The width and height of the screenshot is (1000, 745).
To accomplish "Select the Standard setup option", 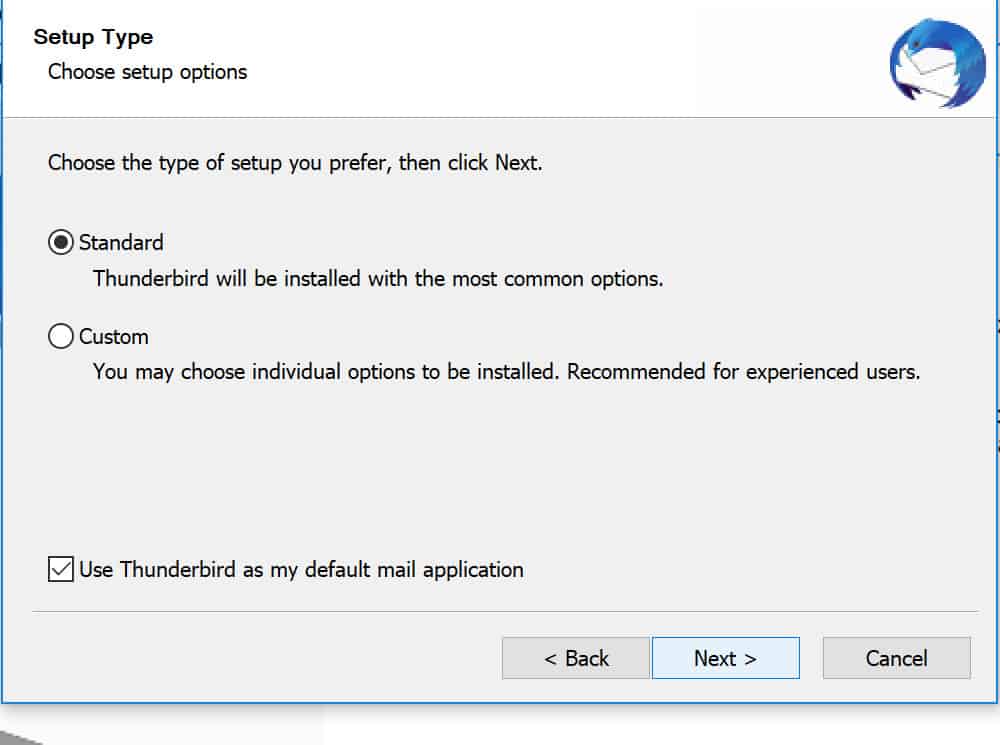I will pos(60,242).
